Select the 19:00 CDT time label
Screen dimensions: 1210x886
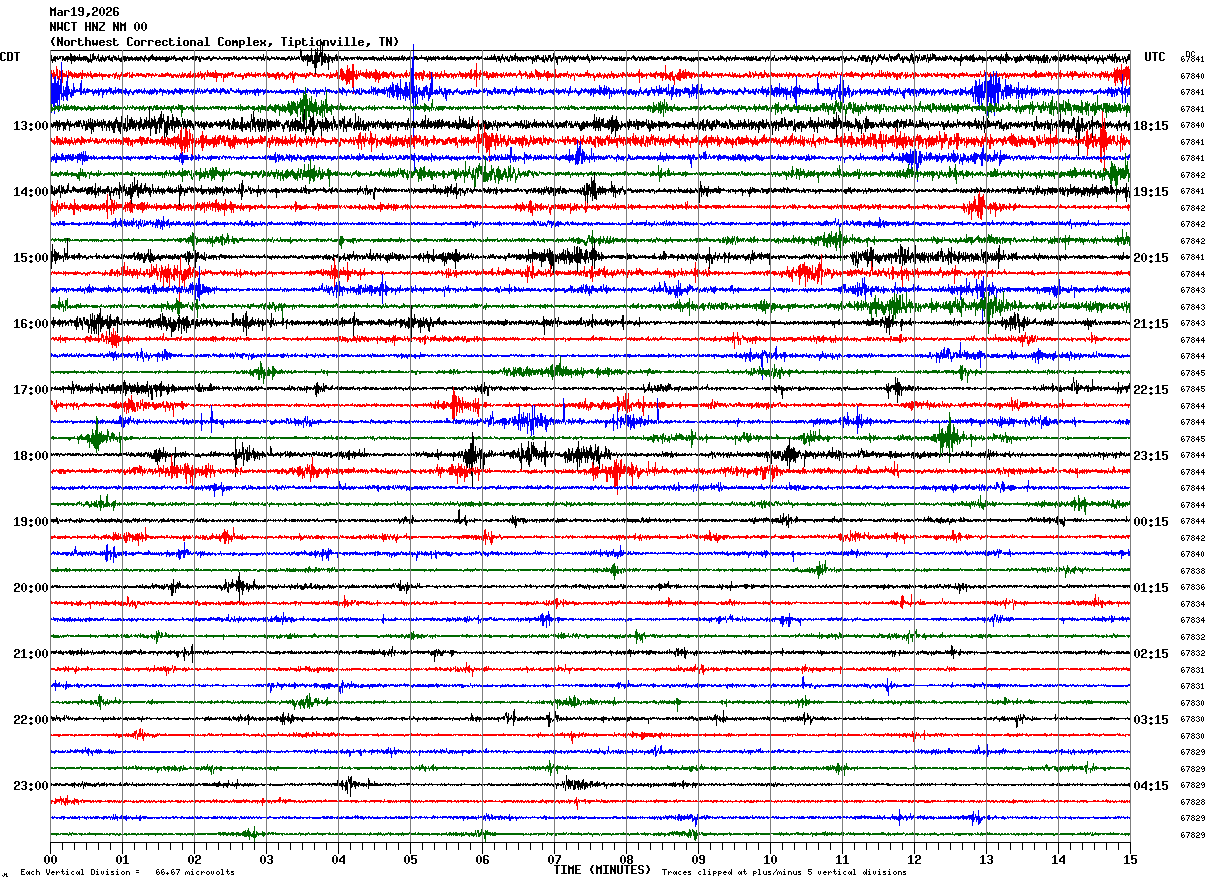click(x=31, y=522)
